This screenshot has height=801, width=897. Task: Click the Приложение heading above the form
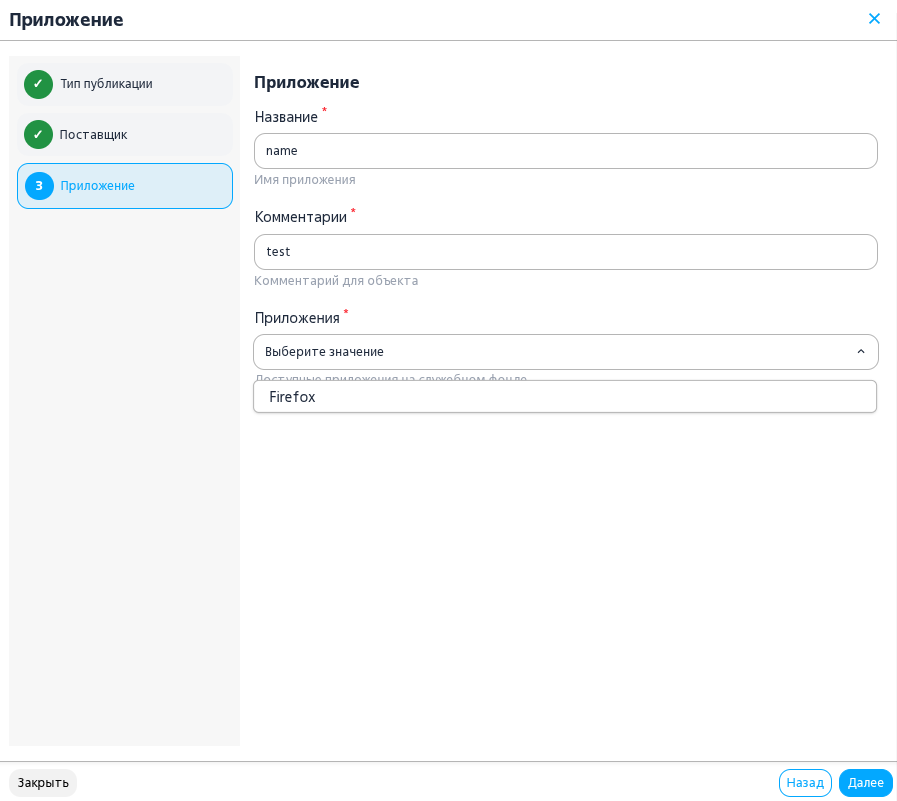tap(307, 82)
